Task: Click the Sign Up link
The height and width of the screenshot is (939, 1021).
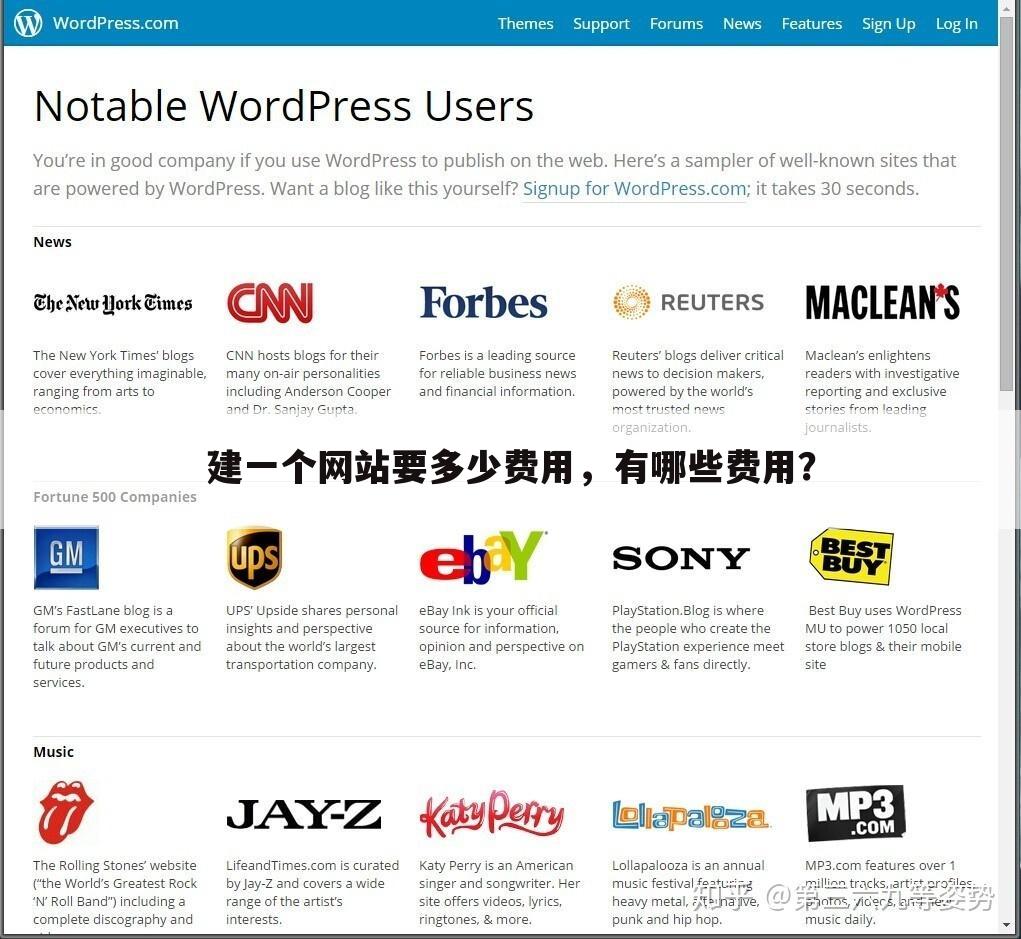Action: pyautogui.click(x=888, y=24)
